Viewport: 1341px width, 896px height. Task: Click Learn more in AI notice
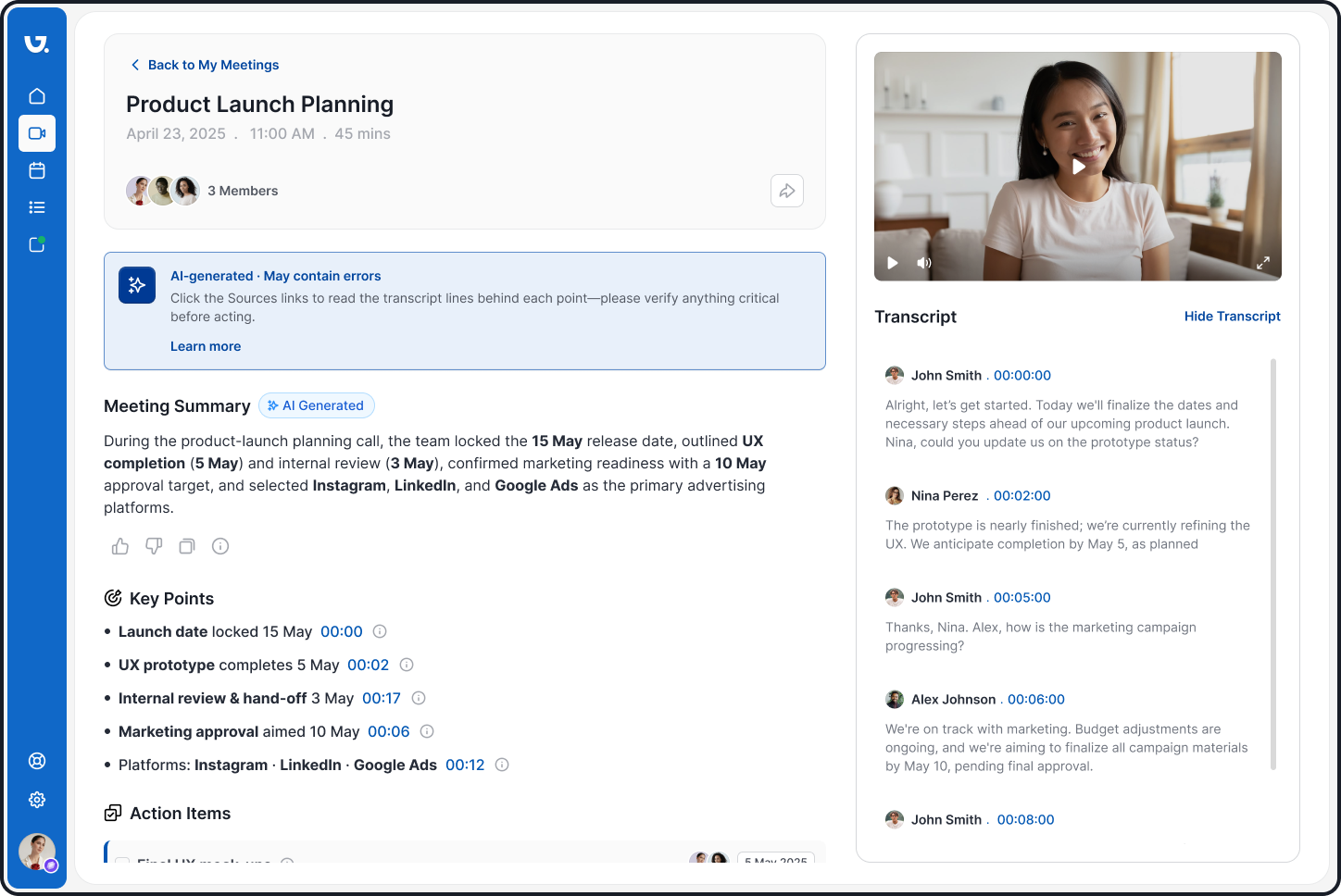206,346
